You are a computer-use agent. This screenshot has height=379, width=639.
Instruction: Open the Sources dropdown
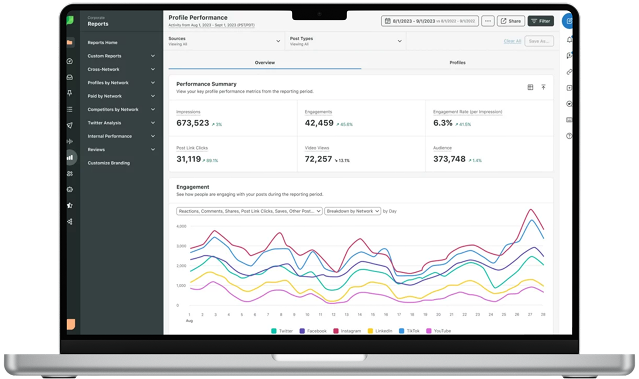coord(225,41)
